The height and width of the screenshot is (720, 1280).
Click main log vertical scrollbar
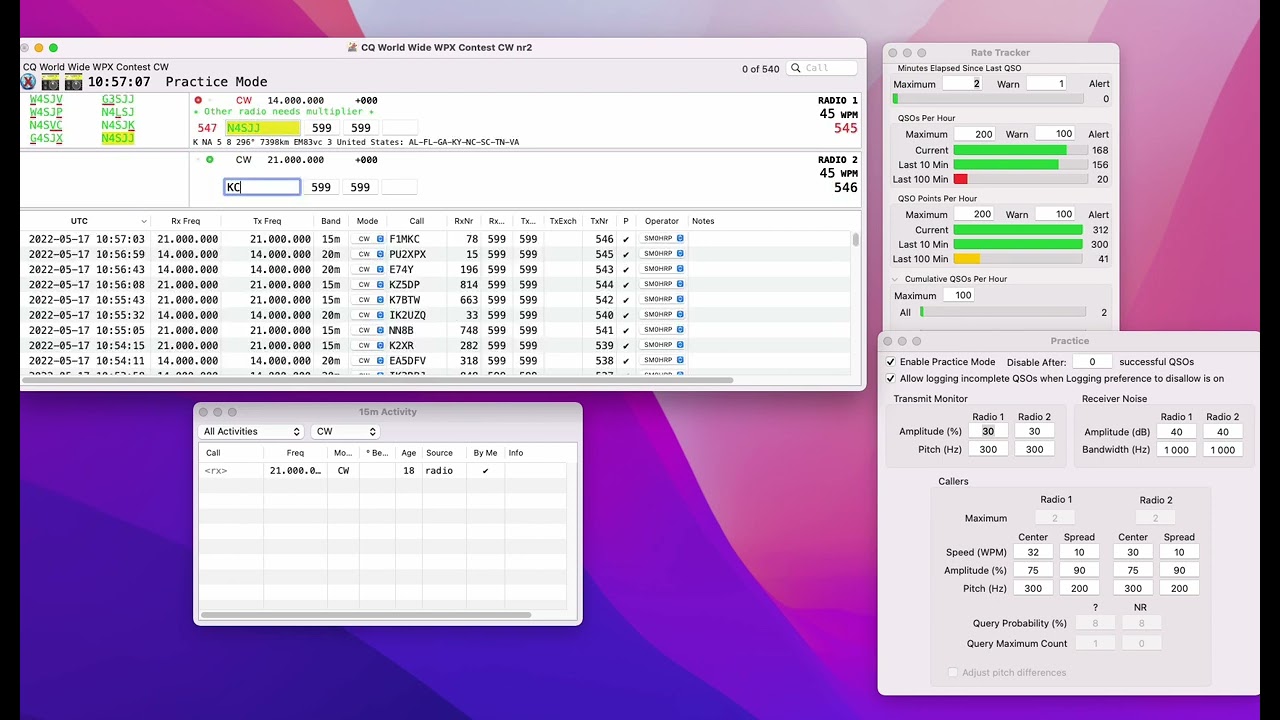[856, 240]
